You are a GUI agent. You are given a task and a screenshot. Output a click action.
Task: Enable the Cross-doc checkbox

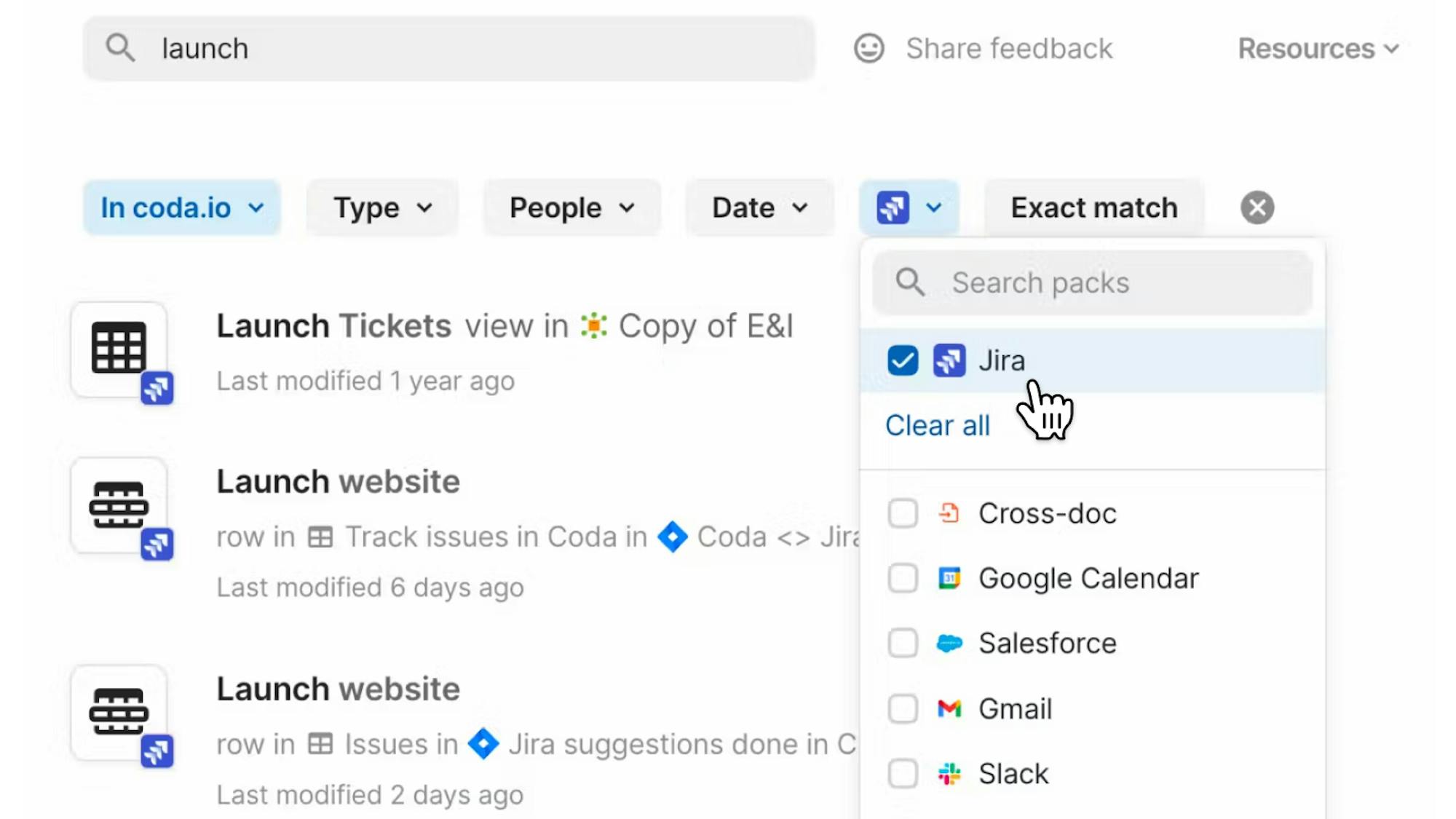coord(903,513)
